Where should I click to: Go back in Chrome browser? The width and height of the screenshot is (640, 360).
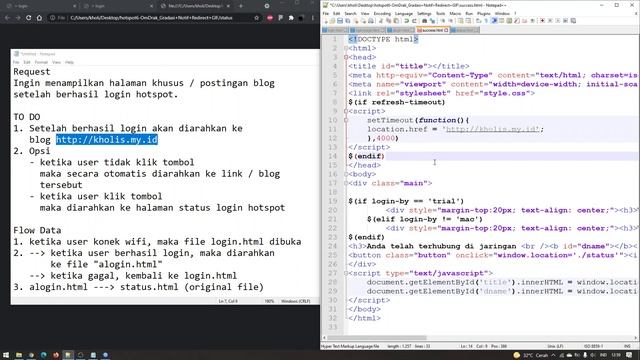tap(7, 18)
